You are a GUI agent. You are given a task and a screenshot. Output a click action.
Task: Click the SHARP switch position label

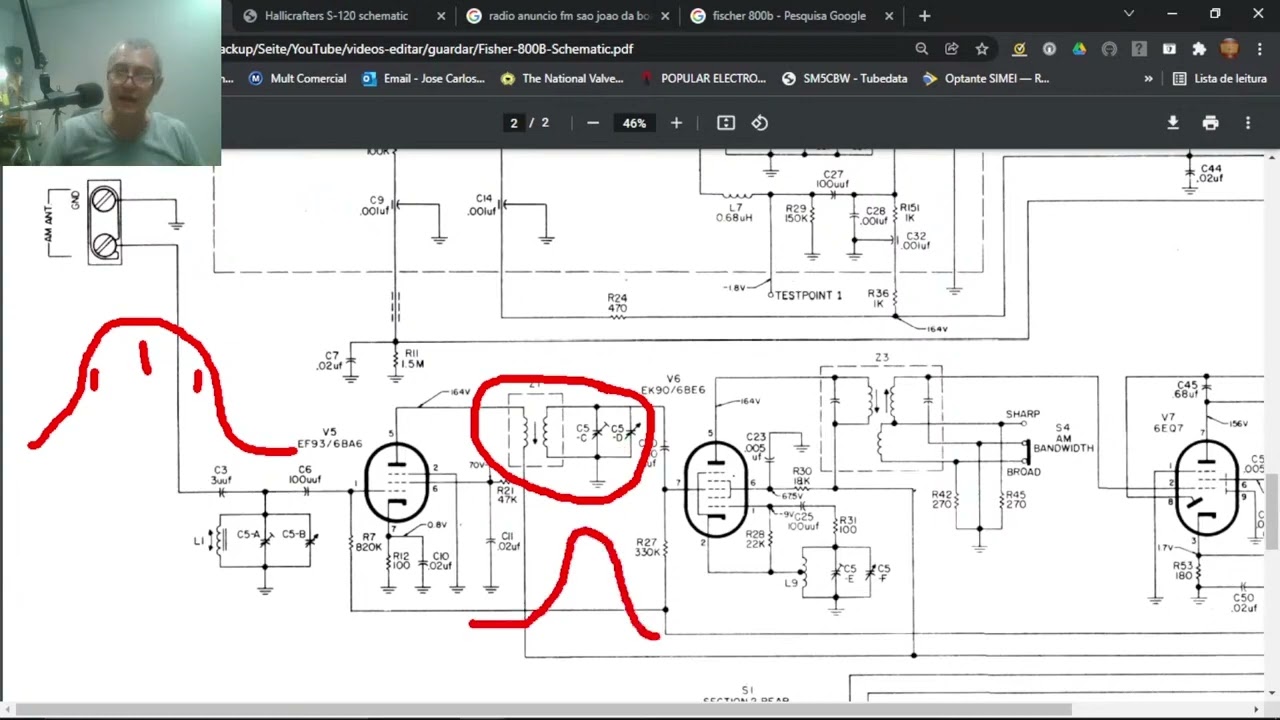(x=1023, y=414)
